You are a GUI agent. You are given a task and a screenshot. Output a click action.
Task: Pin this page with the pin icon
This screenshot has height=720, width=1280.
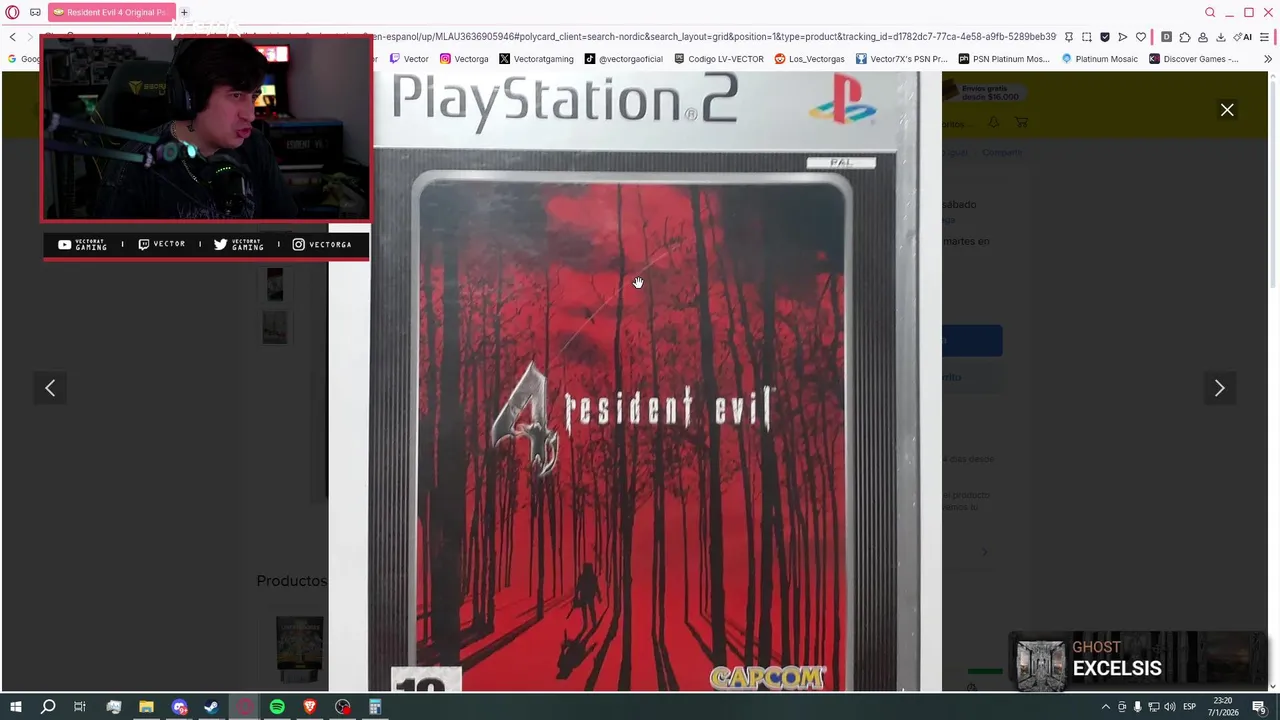pyautogui.click(x=1068, y=37)
